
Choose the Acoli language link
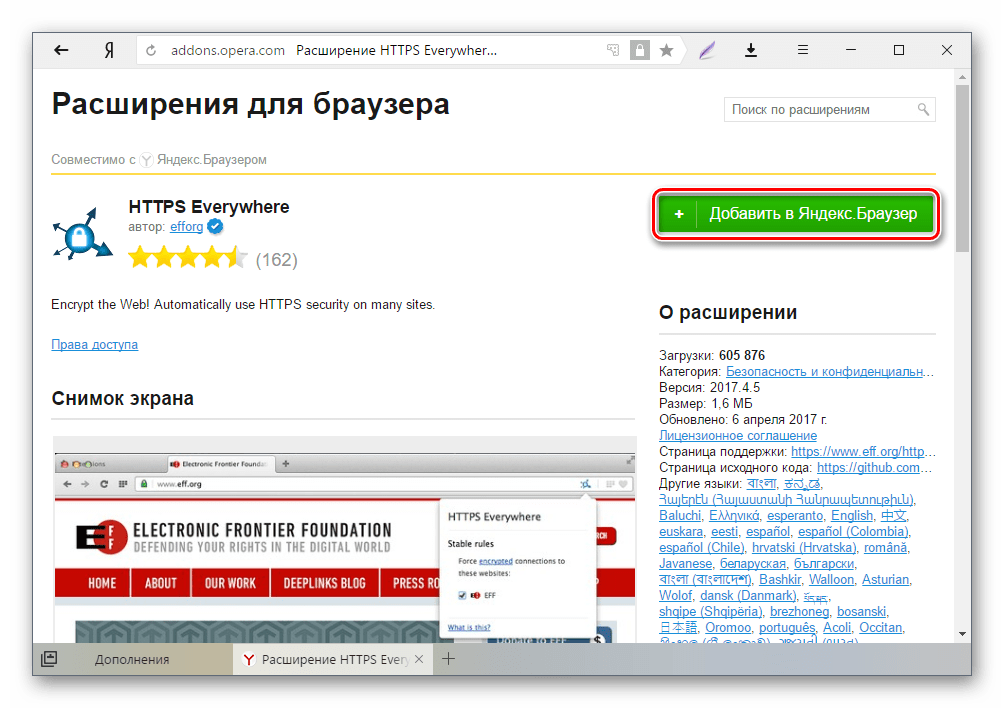(837, 627)
